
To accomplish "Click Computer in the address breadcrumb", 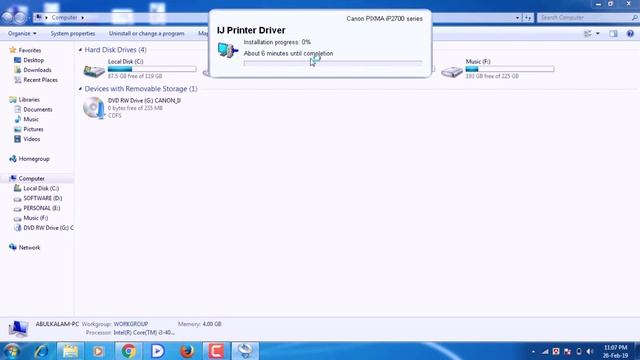I will point(64,18).
